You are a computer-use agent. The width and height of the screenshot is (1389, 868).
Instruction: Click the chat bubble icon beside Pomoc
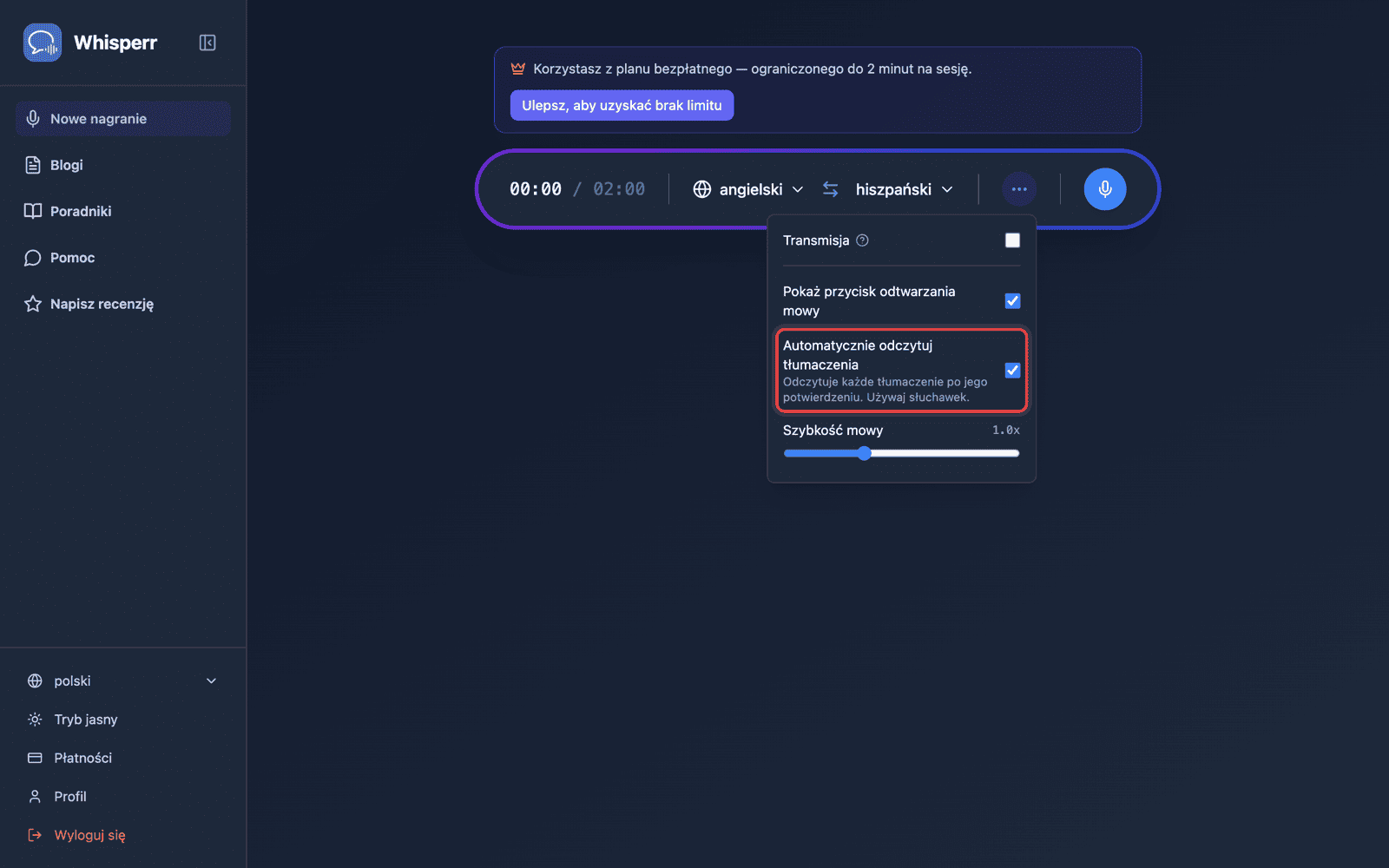point(33,258)
